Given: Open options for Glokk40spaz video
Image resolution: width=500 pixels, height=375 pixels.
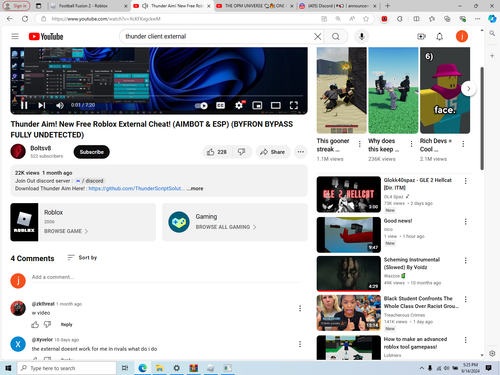Looking at the screenshot, I should (x=466, y=181).
